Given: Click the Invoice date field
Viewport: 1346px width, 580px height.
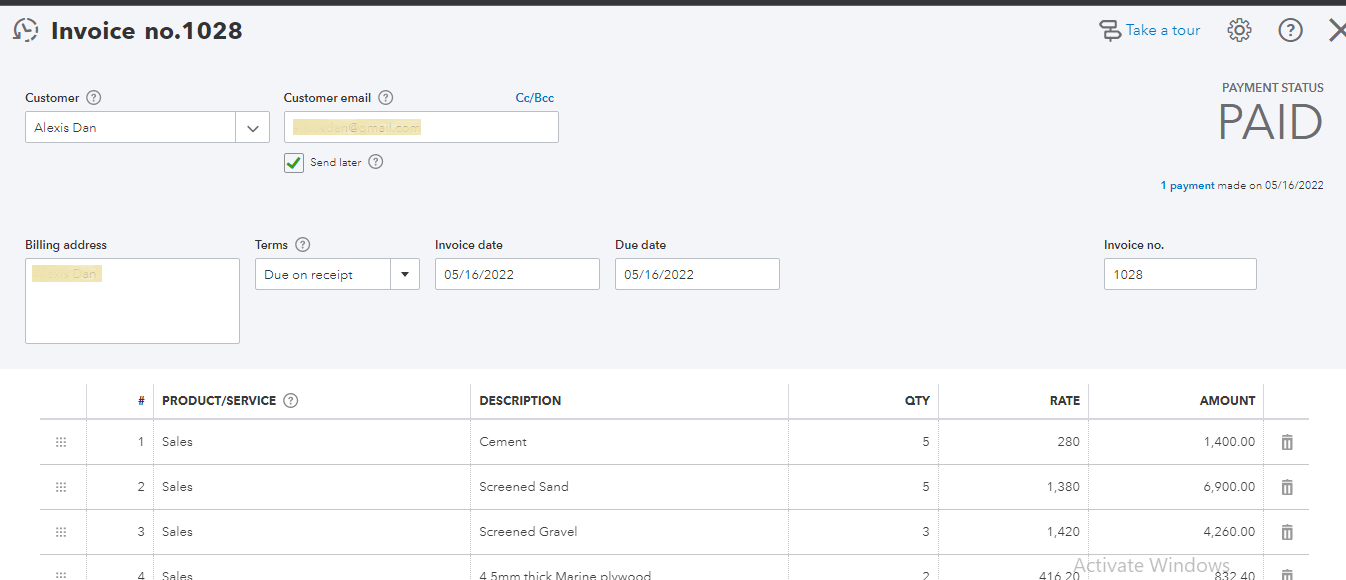Looking at the screenshot, I should (x=517, y=275).
